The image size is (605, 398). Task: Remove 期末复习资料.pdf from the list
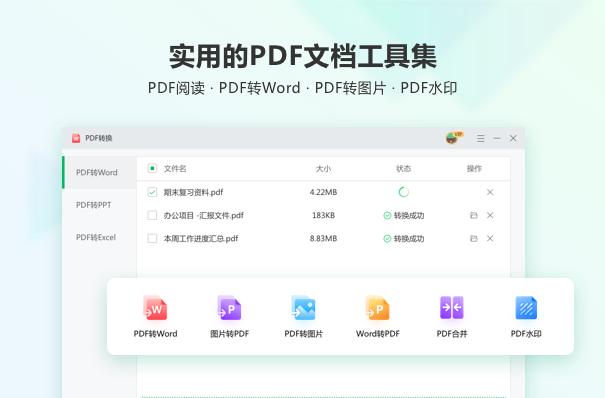(490, 192)
